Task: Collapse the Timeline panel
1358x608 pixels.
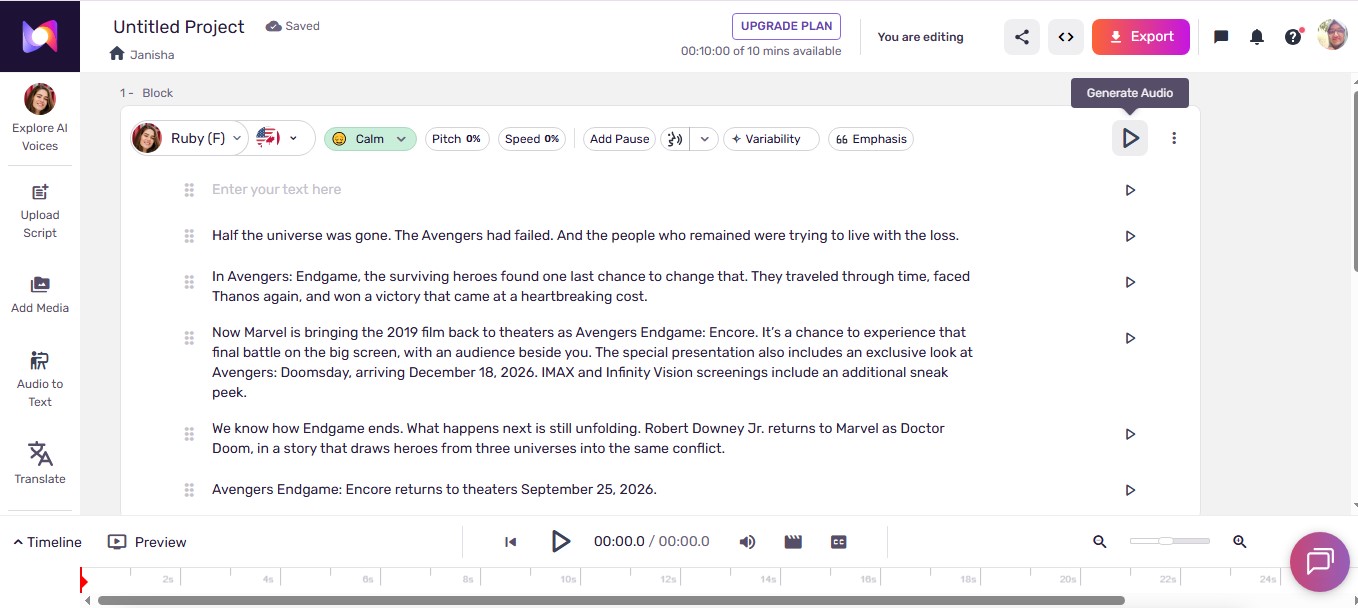Action: [47, 542]
